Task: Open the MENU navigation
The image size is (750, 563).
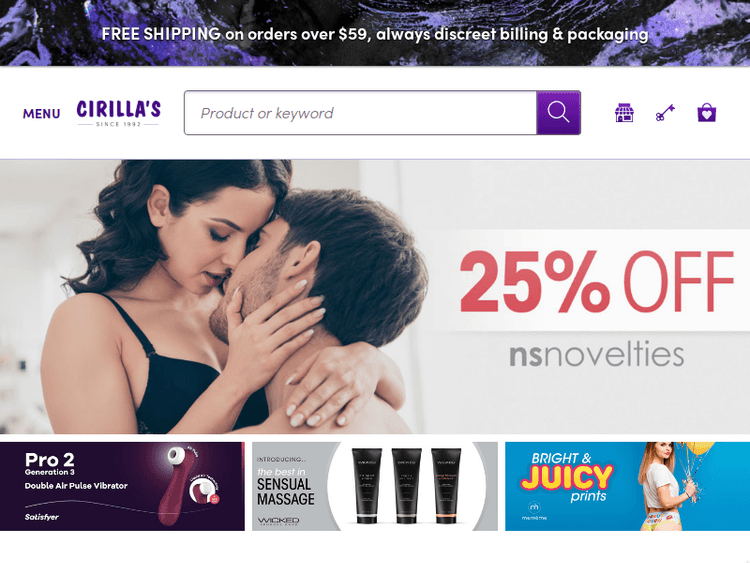Action: [x=42, y=113]
